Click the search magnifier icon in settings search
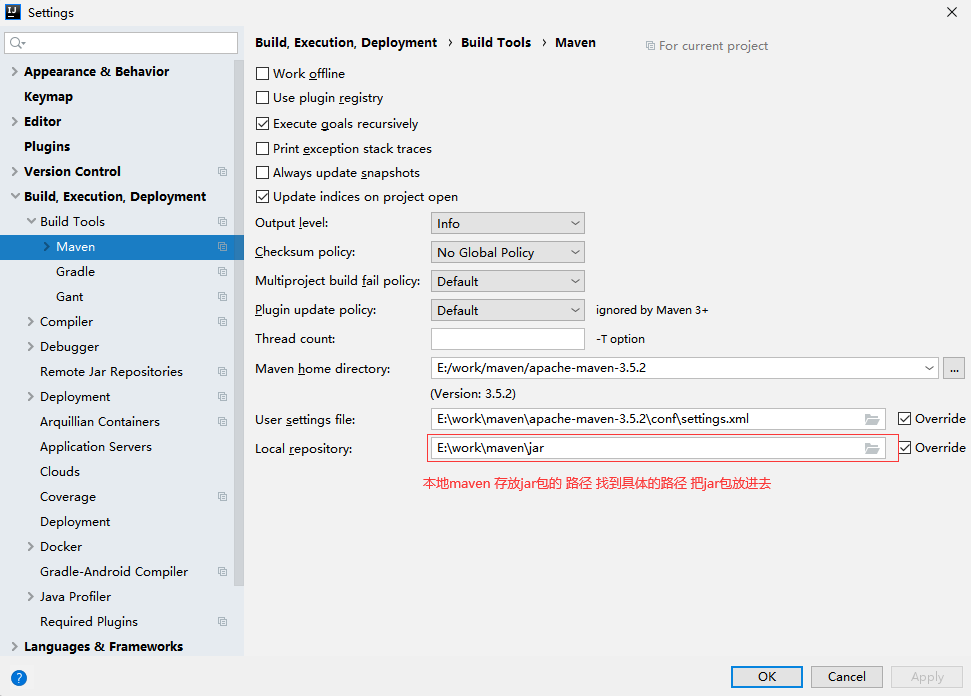The height and width of the screenshot is (696, 971). [17, 43]
